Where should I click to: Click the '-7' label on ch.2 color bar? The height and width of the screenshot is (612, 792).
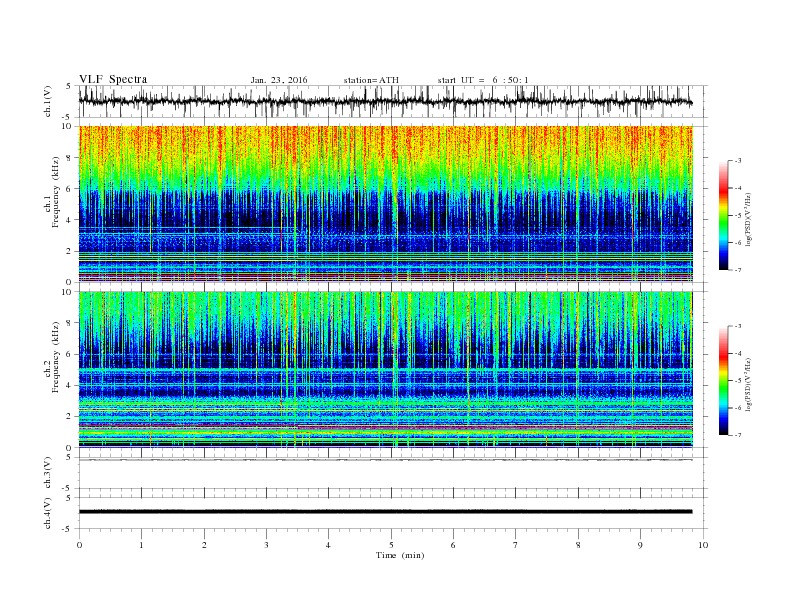[738, 435]
